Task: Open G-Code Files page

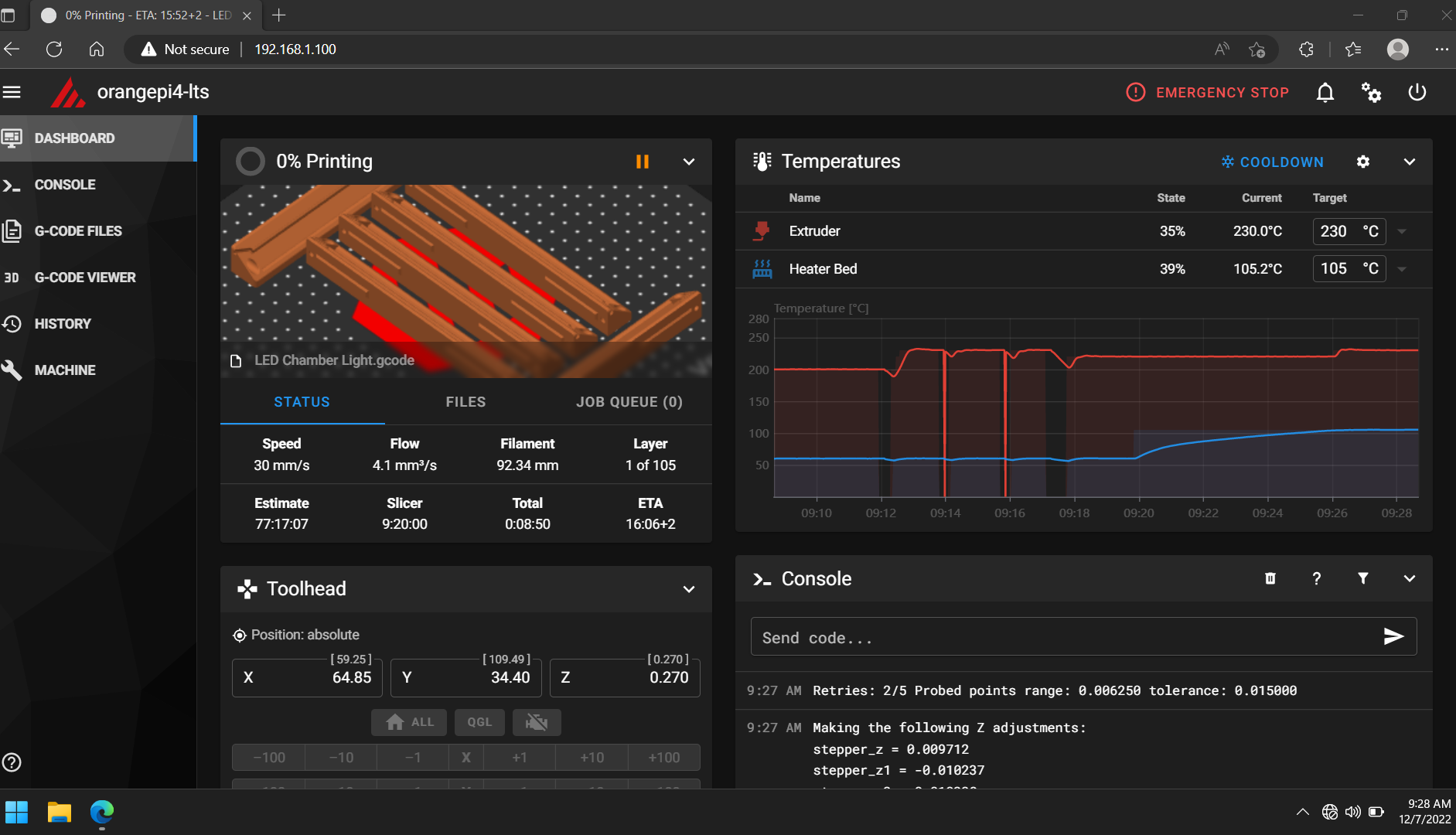Action: click(x=97, y=231)
